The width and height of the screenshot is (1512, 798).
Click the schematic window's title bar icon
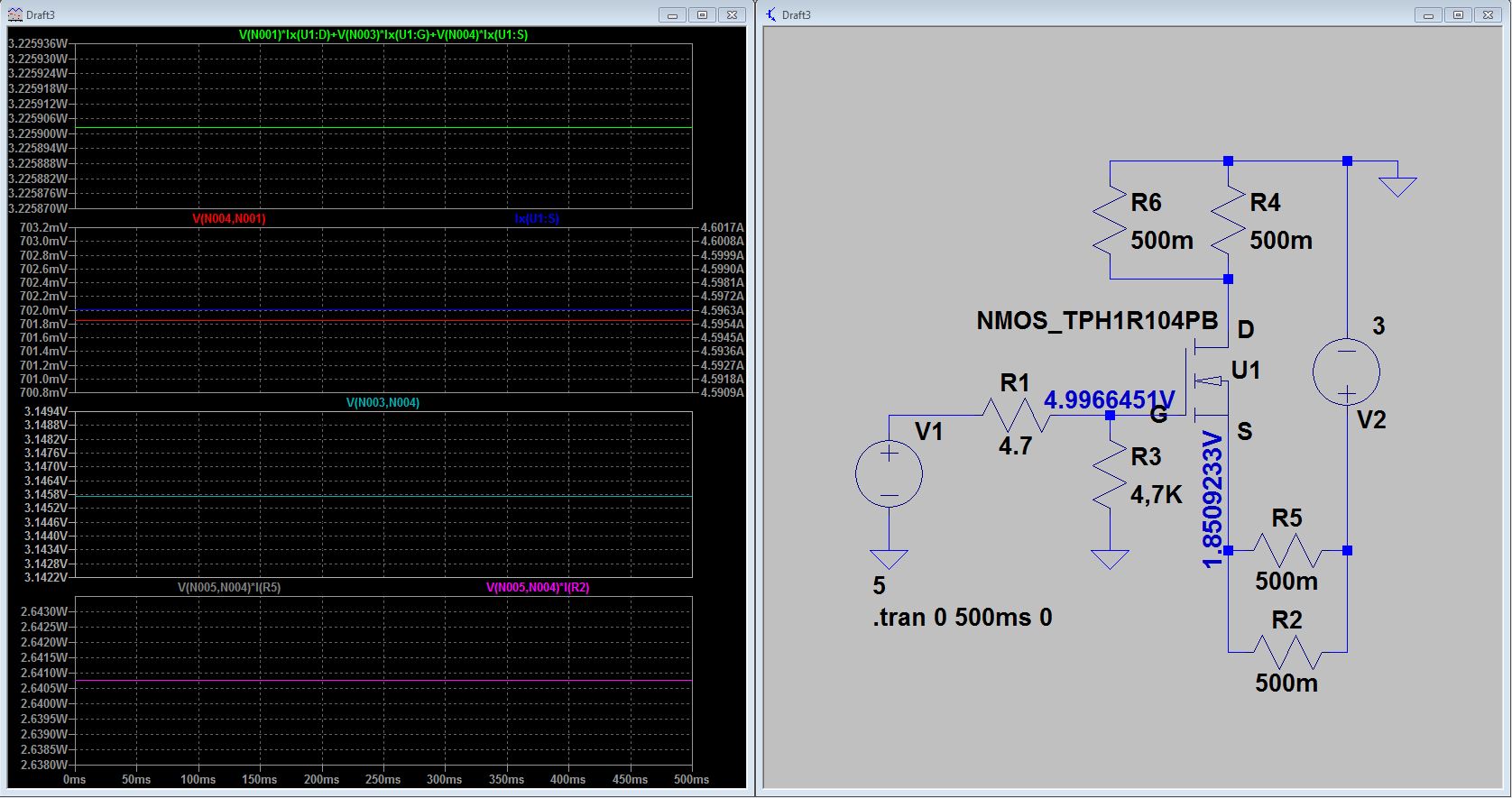(x=770, y=14)
